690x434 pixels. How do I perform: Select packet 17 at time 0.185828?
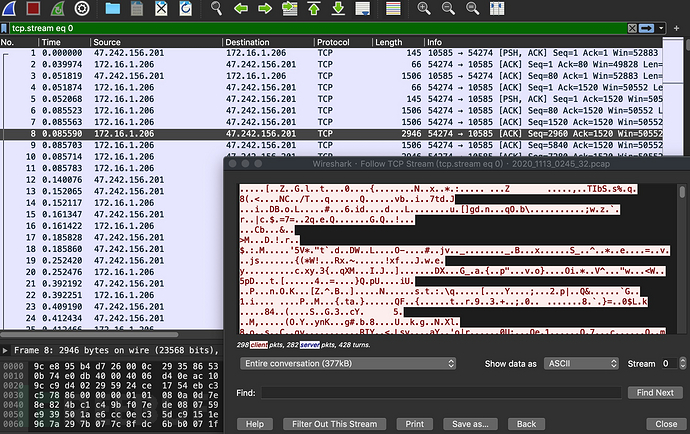(x=112, y=237)
